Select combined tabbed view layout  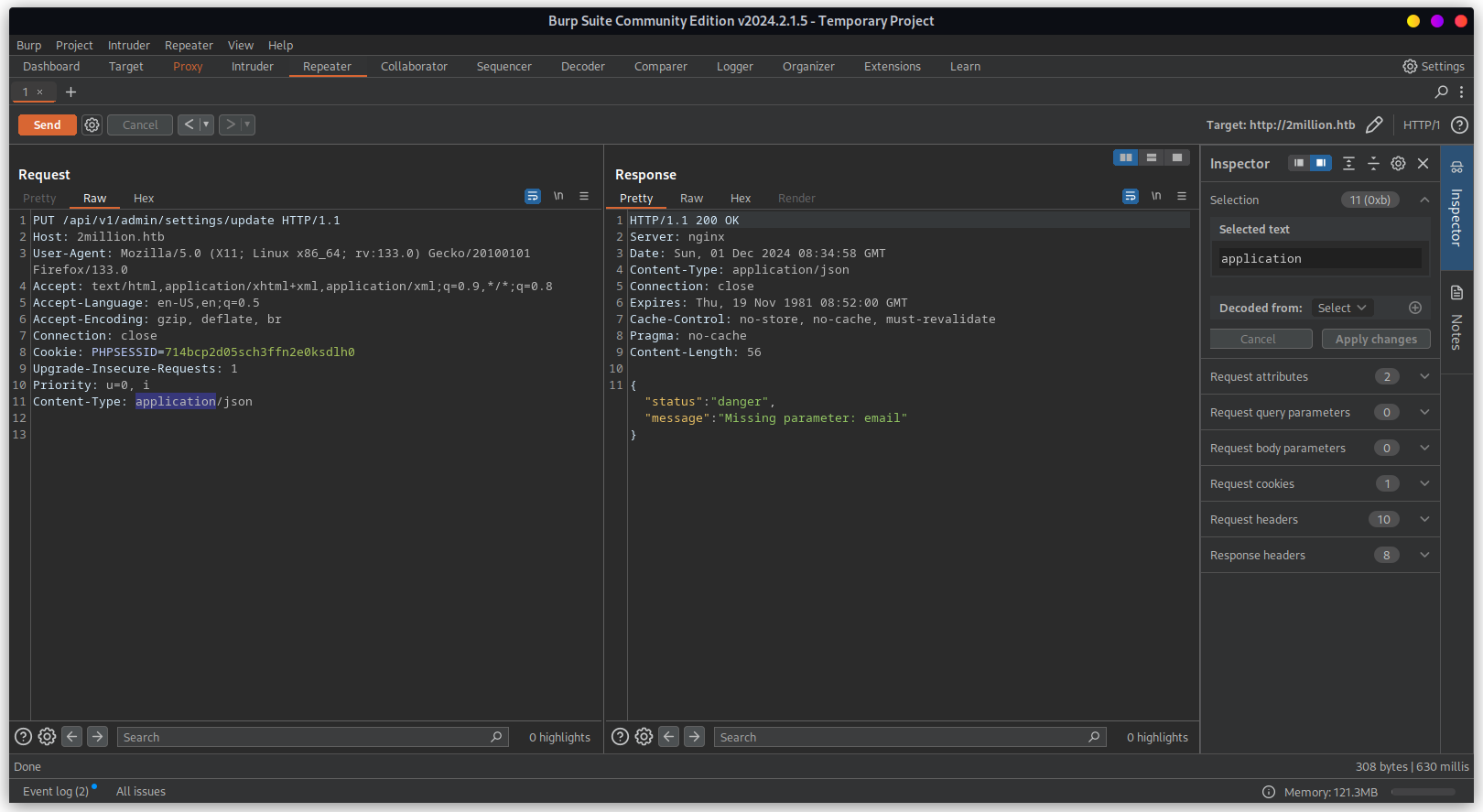[1177, 157]
